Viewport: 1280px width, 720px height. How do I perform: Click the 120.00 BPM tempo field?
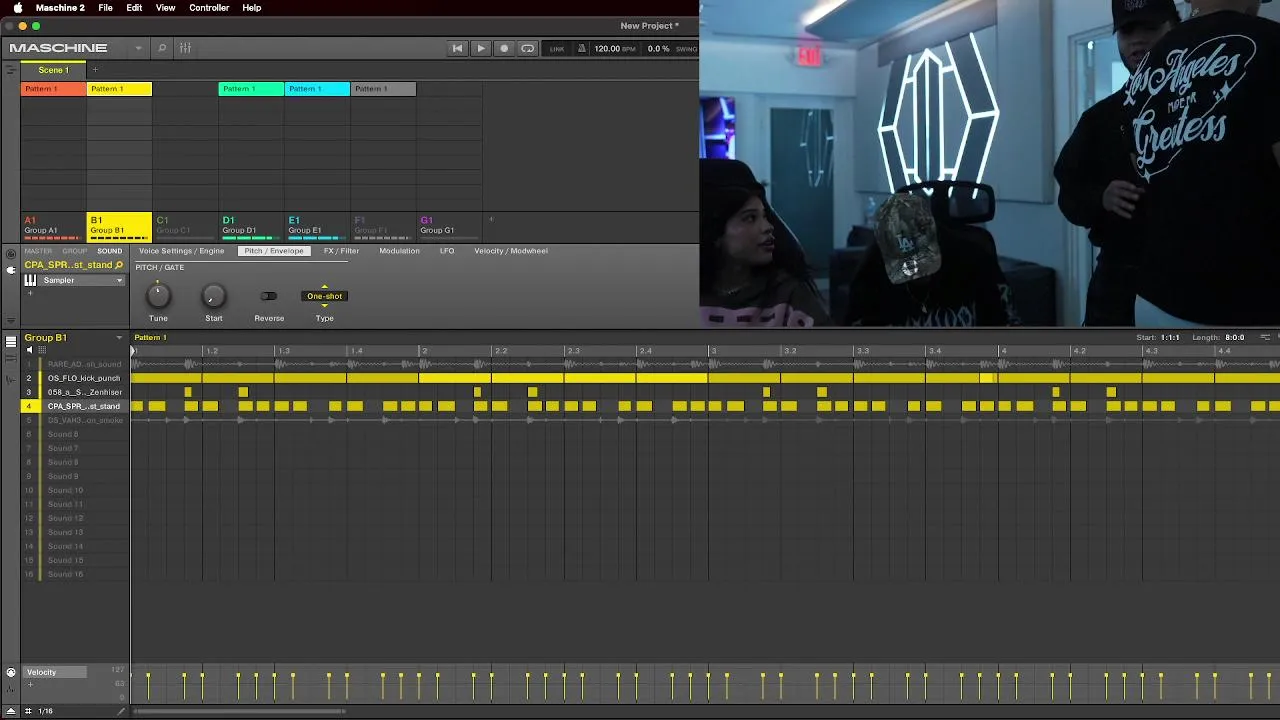(x=614, y=48)
